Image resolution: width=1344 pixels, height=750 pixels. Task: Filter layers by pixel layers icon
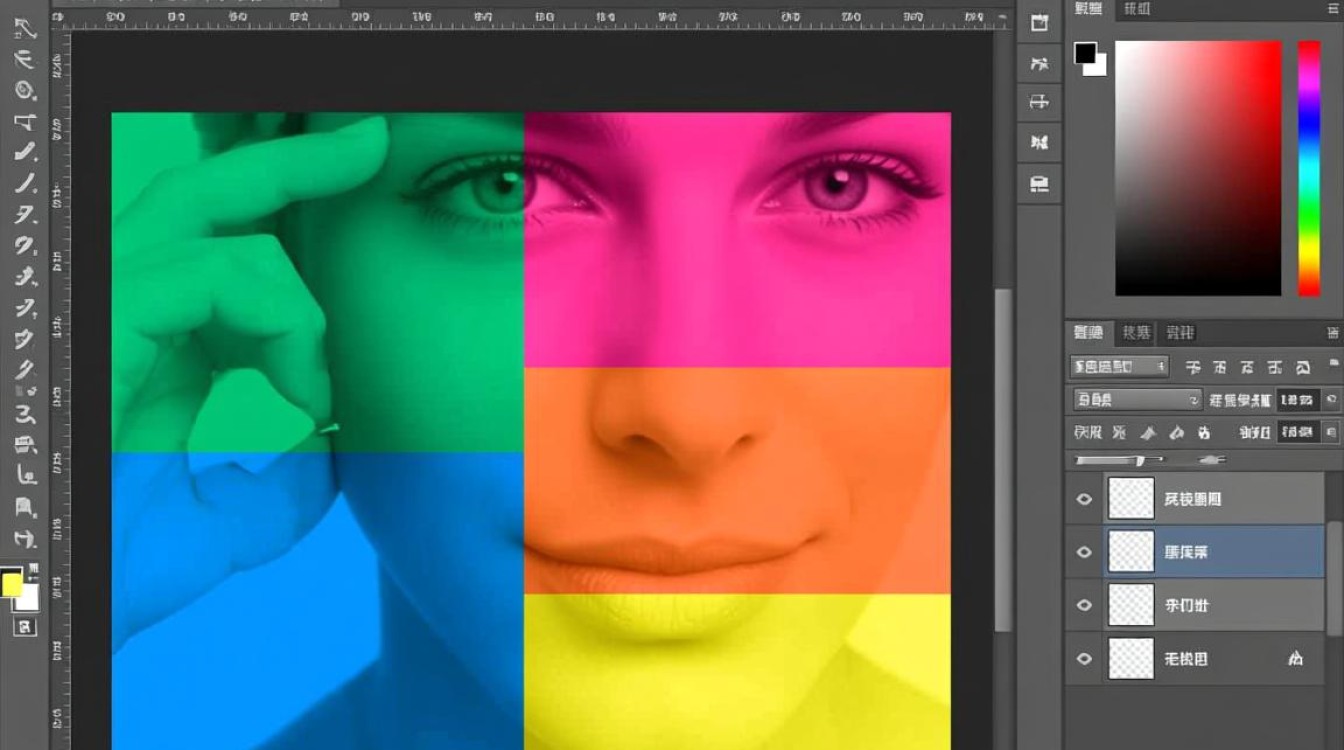pos(1193,367)
